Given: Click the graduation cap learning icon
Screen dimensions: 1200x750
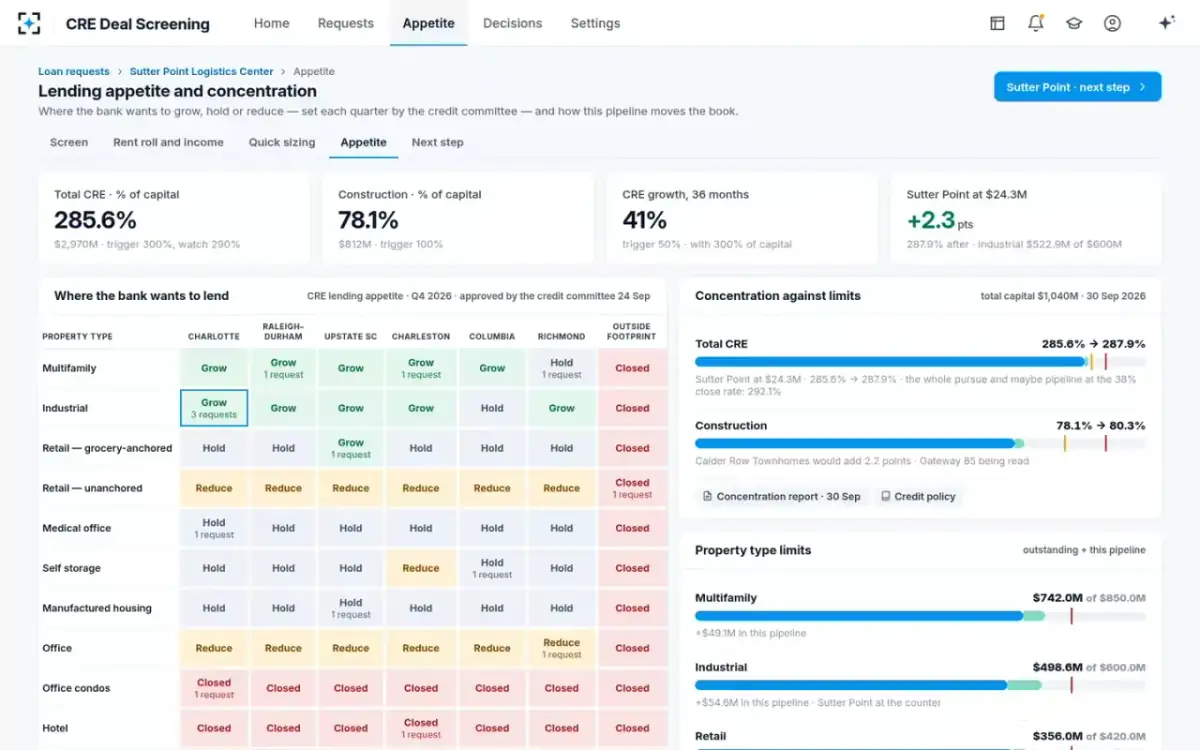Looking at the screenshot, I should coord(1074,23).
